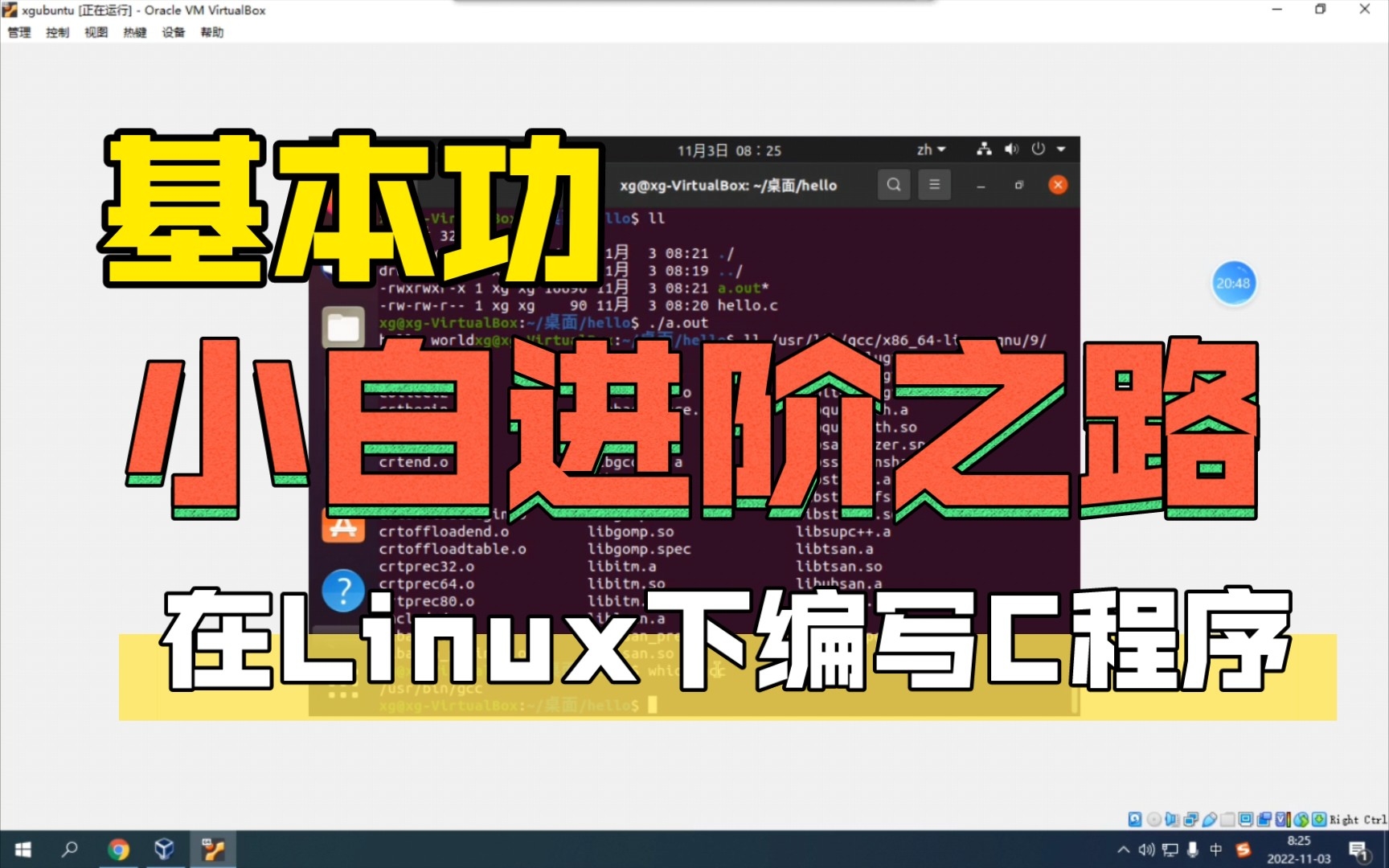Toggle the 中 IME language indicator
This screenshot has width=1389, height=868.
[1215, 850]
